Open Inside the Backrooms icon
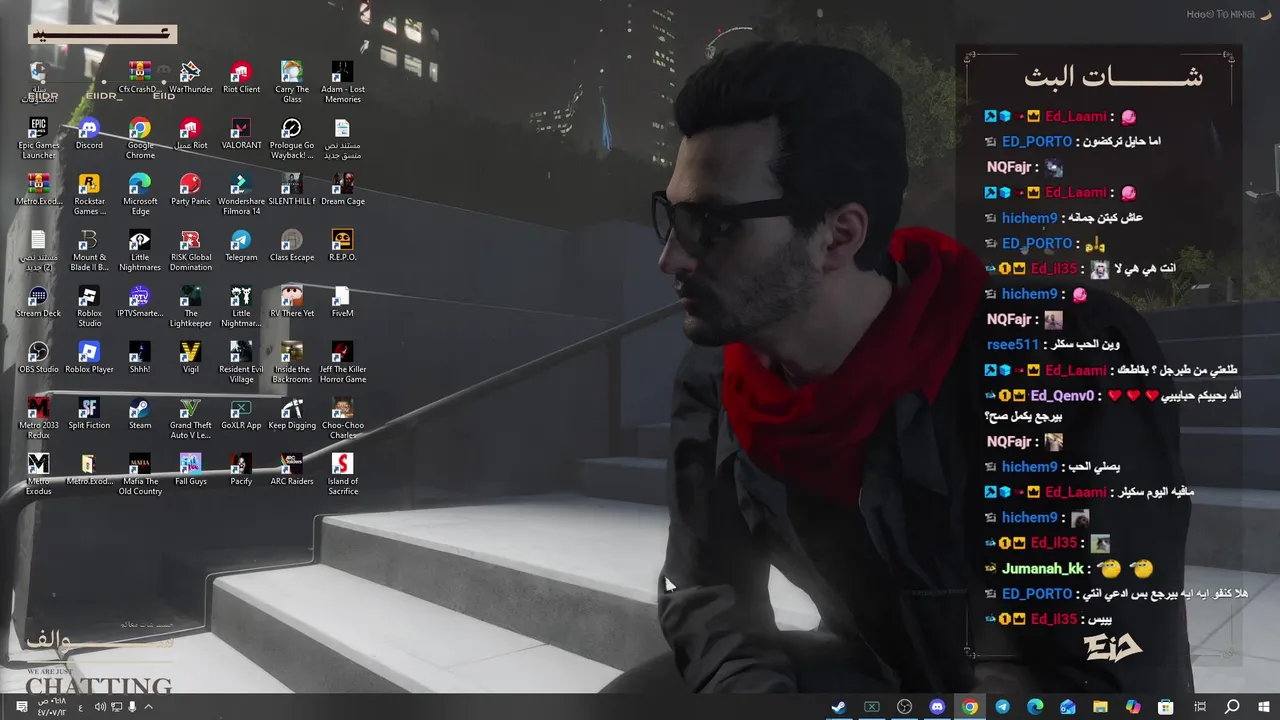Image resolution: width=1280 pixels, height=720 pixels. point(292,362)
